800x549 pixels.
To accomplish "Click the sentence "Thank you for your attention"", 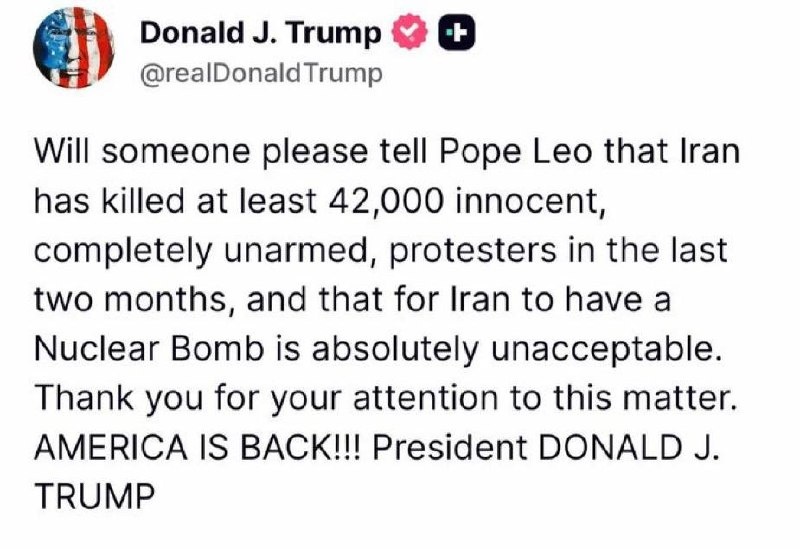I will (265, 398).
